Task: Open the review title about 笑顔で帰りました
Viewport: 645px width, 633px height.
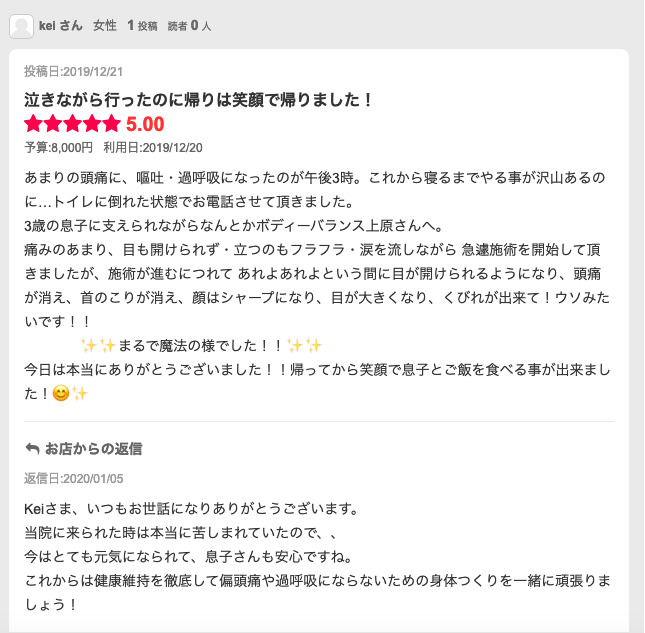Action: click(198, 100)
